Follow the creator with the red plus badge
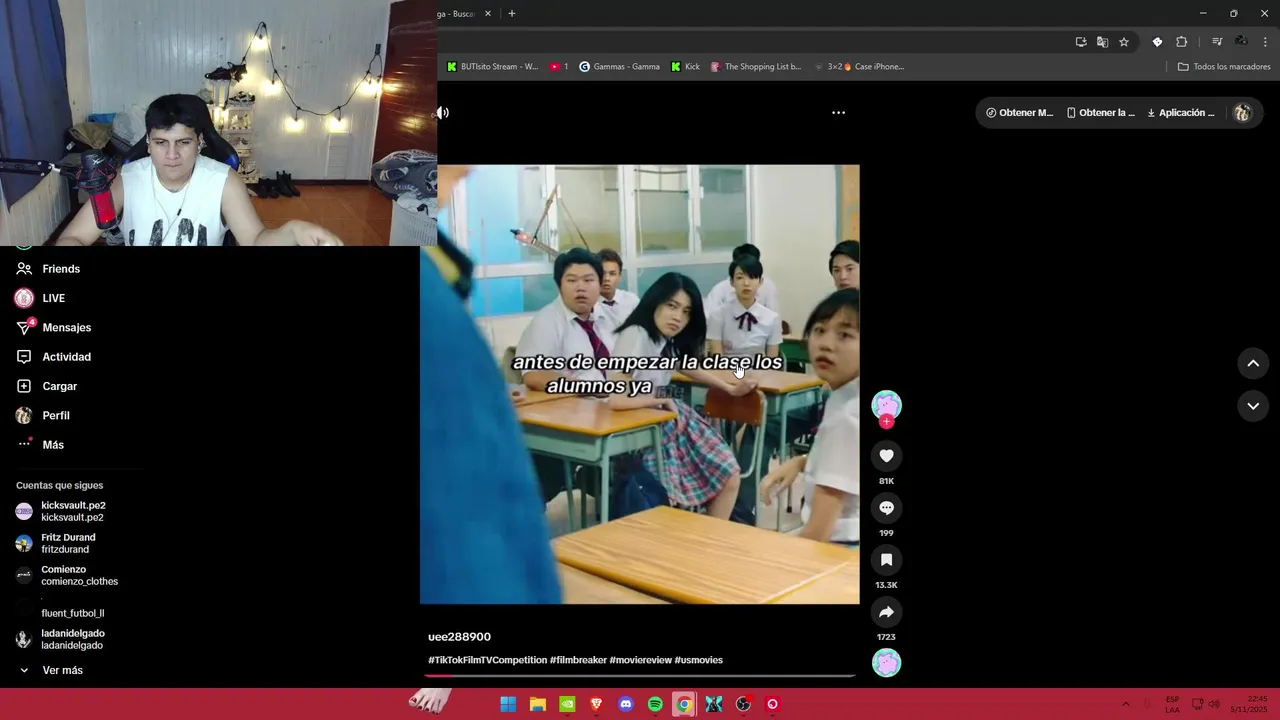This screenshot has width=1280, height=720. [886, 422]
